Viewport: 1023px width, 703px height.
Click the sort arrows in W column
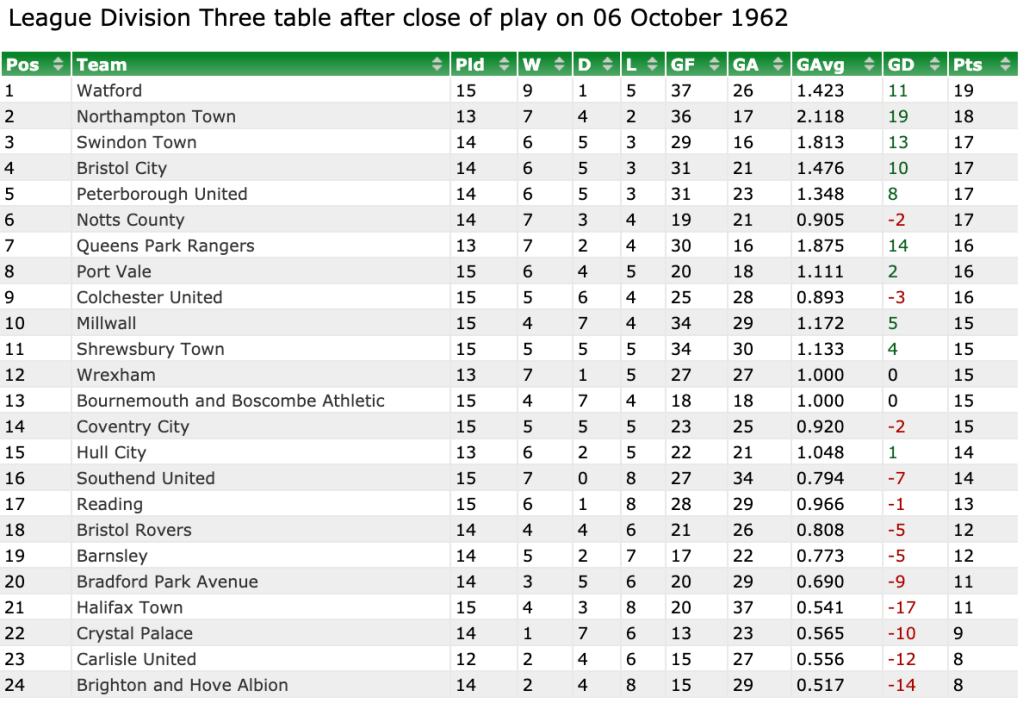559,65
